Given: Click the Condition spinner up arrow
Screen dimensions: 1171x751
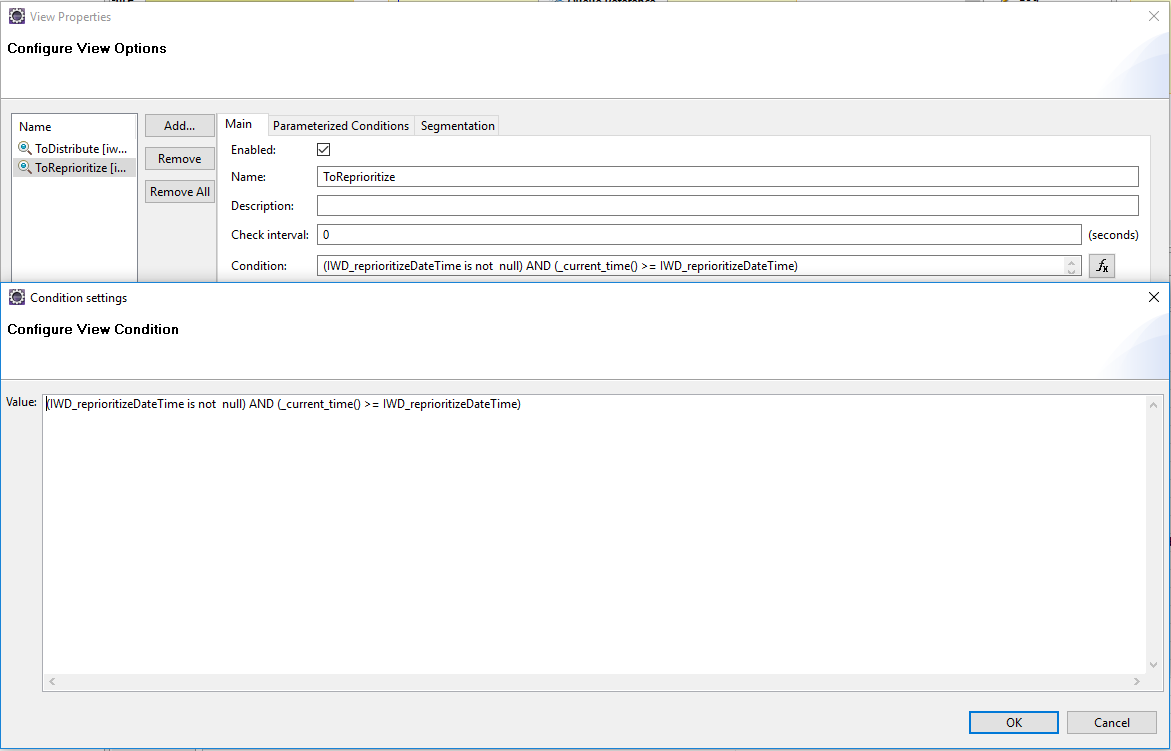Looking at the screenshot, I should coord(1072,261).
